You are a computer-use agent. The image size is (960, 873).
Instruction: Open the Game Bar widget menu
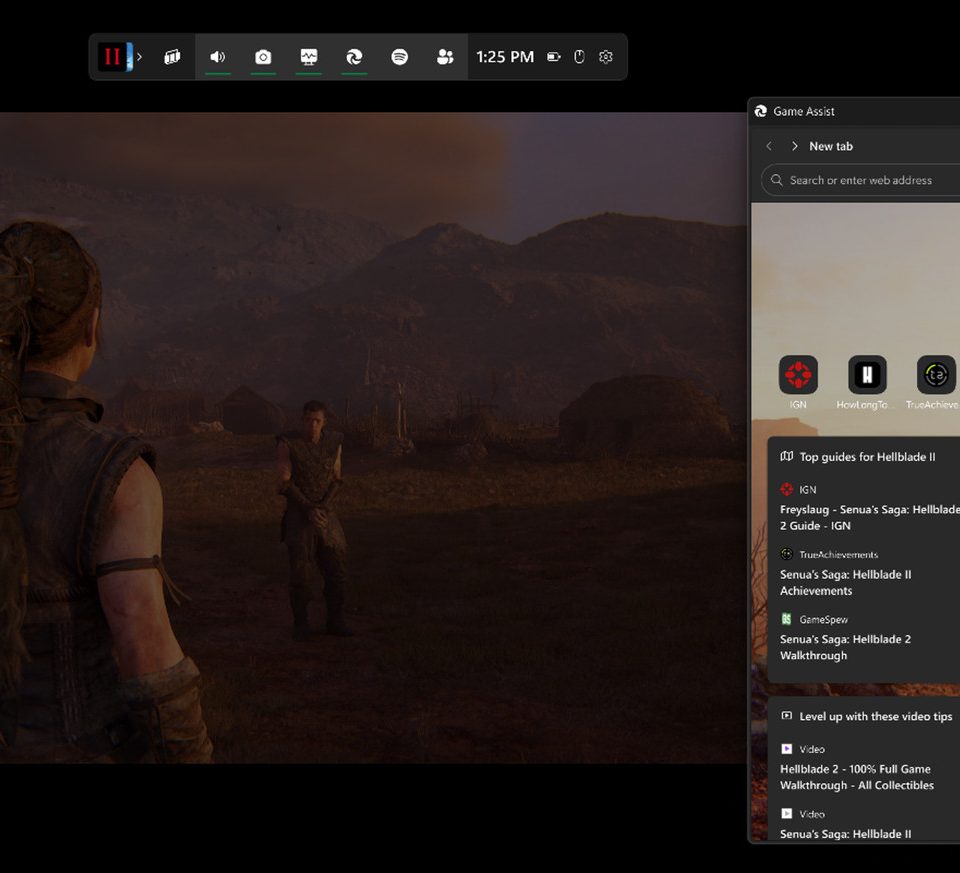click(x=172, y=57)
